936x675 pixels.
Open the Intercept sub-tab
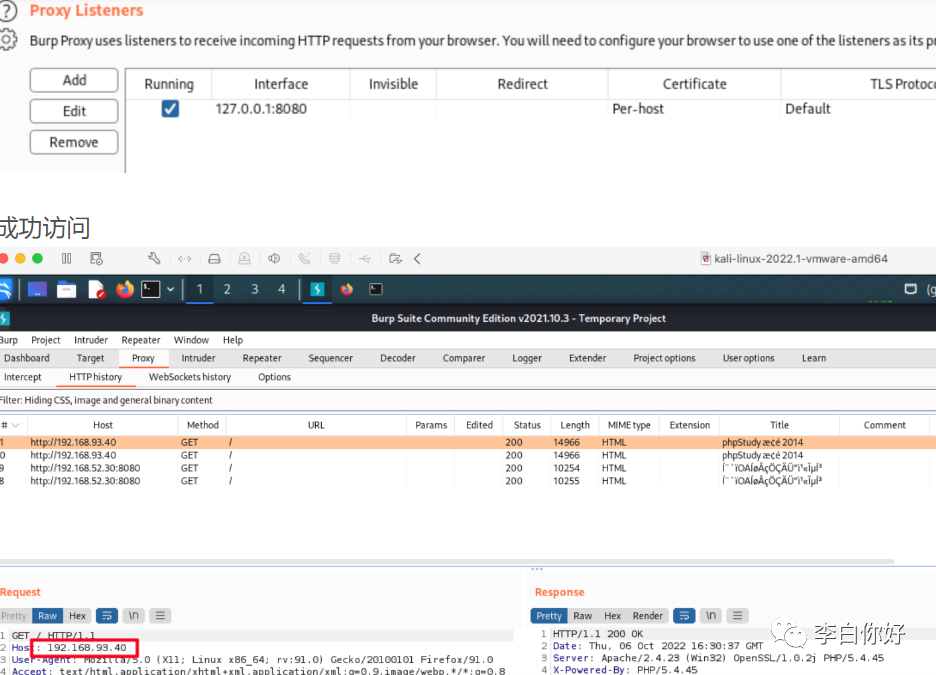(23, 377)
